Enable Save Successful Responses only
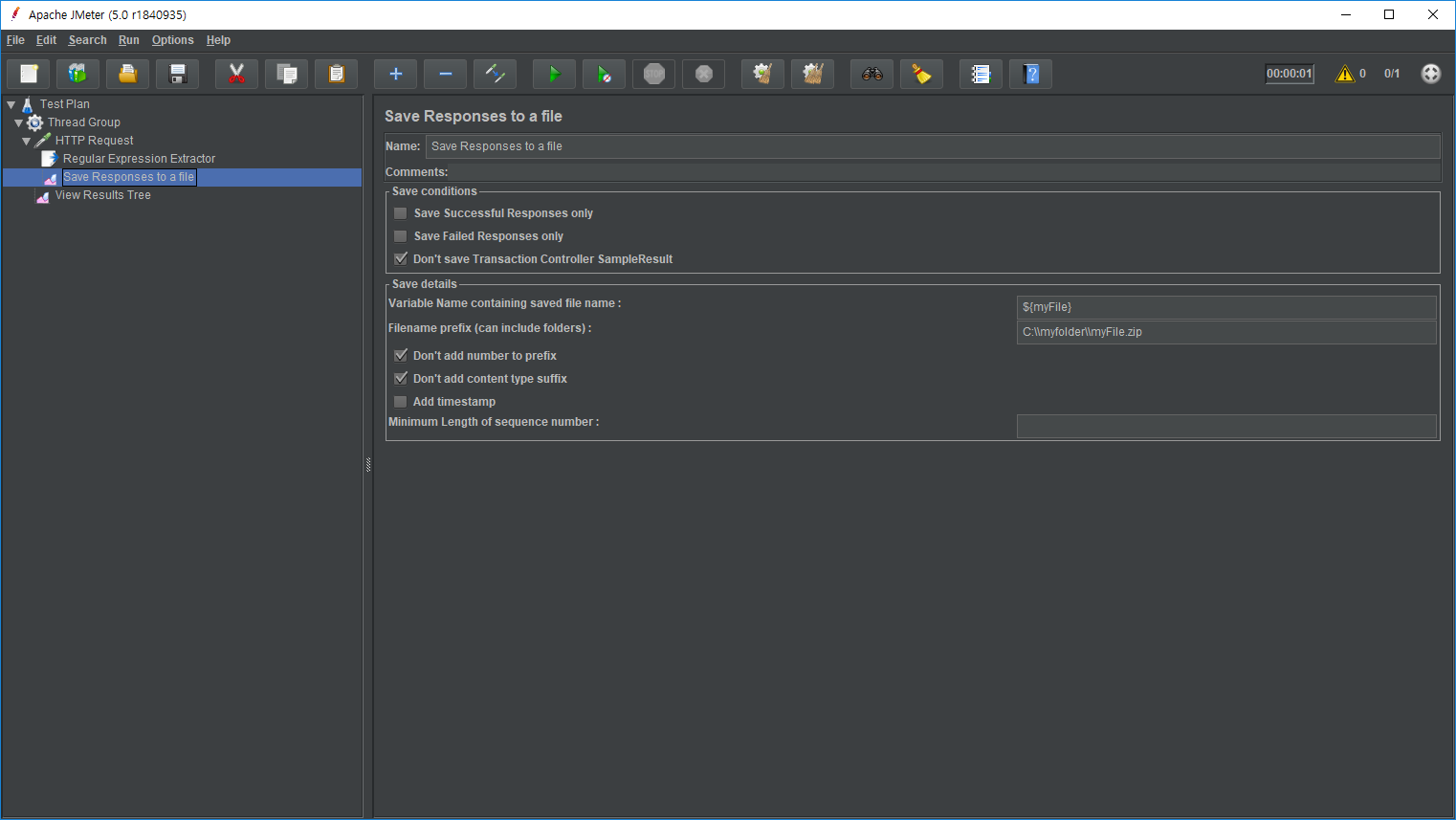Viewport: 1456px width, 820px height. point(401,213)
